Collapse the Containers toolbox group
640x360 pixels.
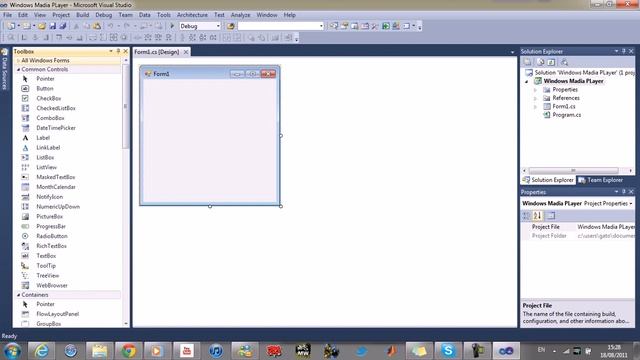click(x=18, y=295)
